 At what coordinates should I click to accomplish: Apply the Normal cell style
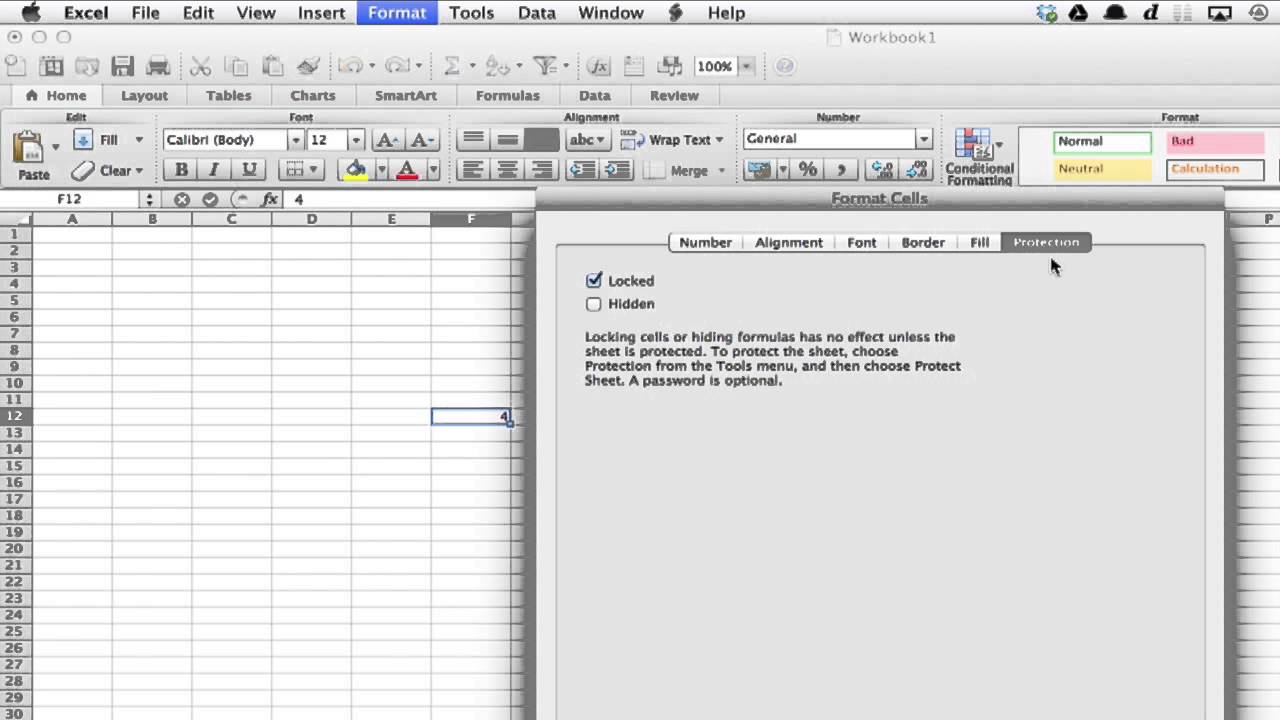click(x=1102, y=142)
